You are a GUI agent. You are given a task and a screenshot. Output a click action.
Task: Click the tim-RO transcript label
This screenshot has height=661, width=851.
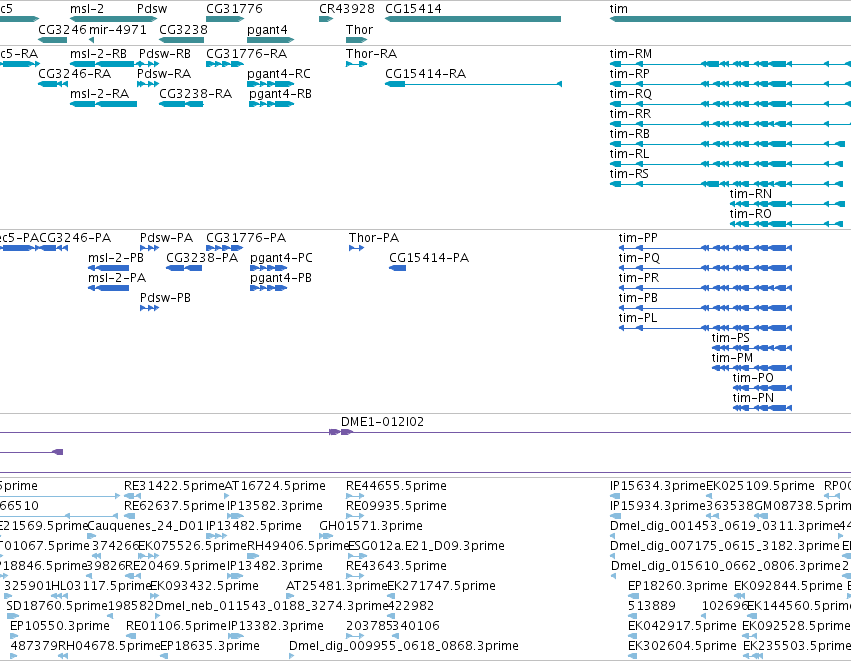[751, 214]
